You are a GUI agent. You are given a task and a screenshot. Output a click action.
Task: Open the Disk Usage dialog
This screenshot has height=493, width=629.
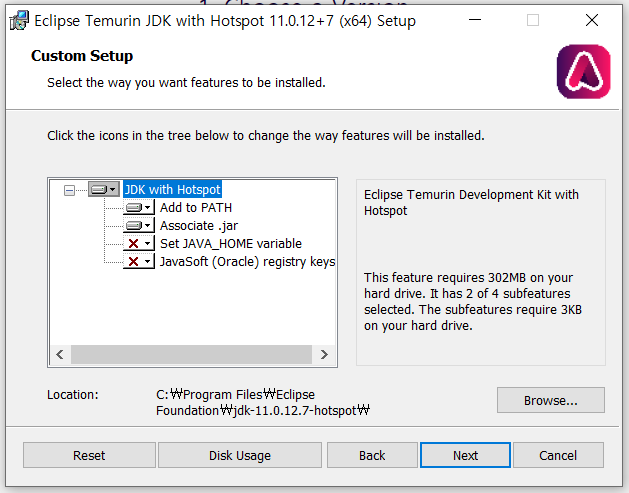(x=240, y=455)
